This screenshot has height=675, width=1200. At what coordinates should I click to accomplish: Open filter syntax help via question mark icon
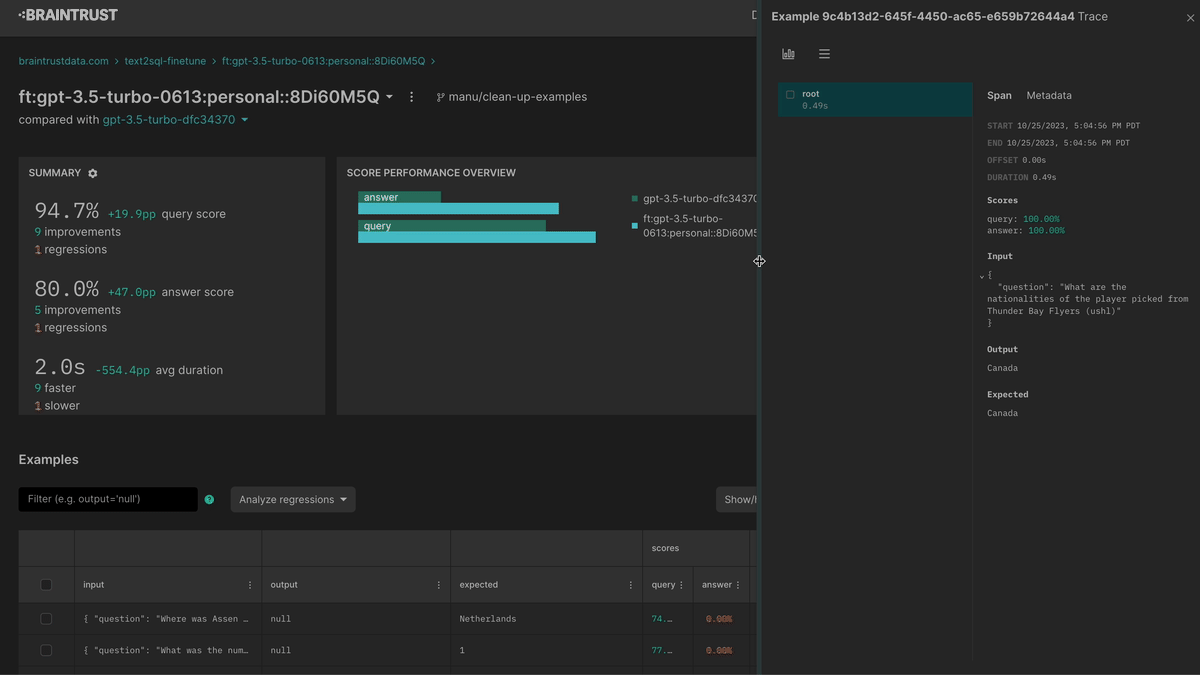(x=210, y=499)
